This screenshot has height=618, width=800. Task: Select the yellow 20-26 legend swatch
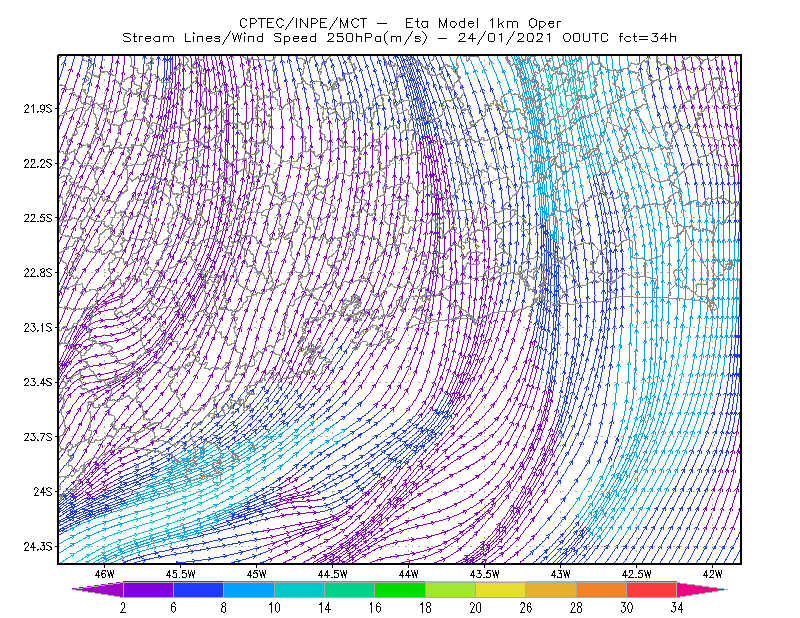(x=501, y=589)
